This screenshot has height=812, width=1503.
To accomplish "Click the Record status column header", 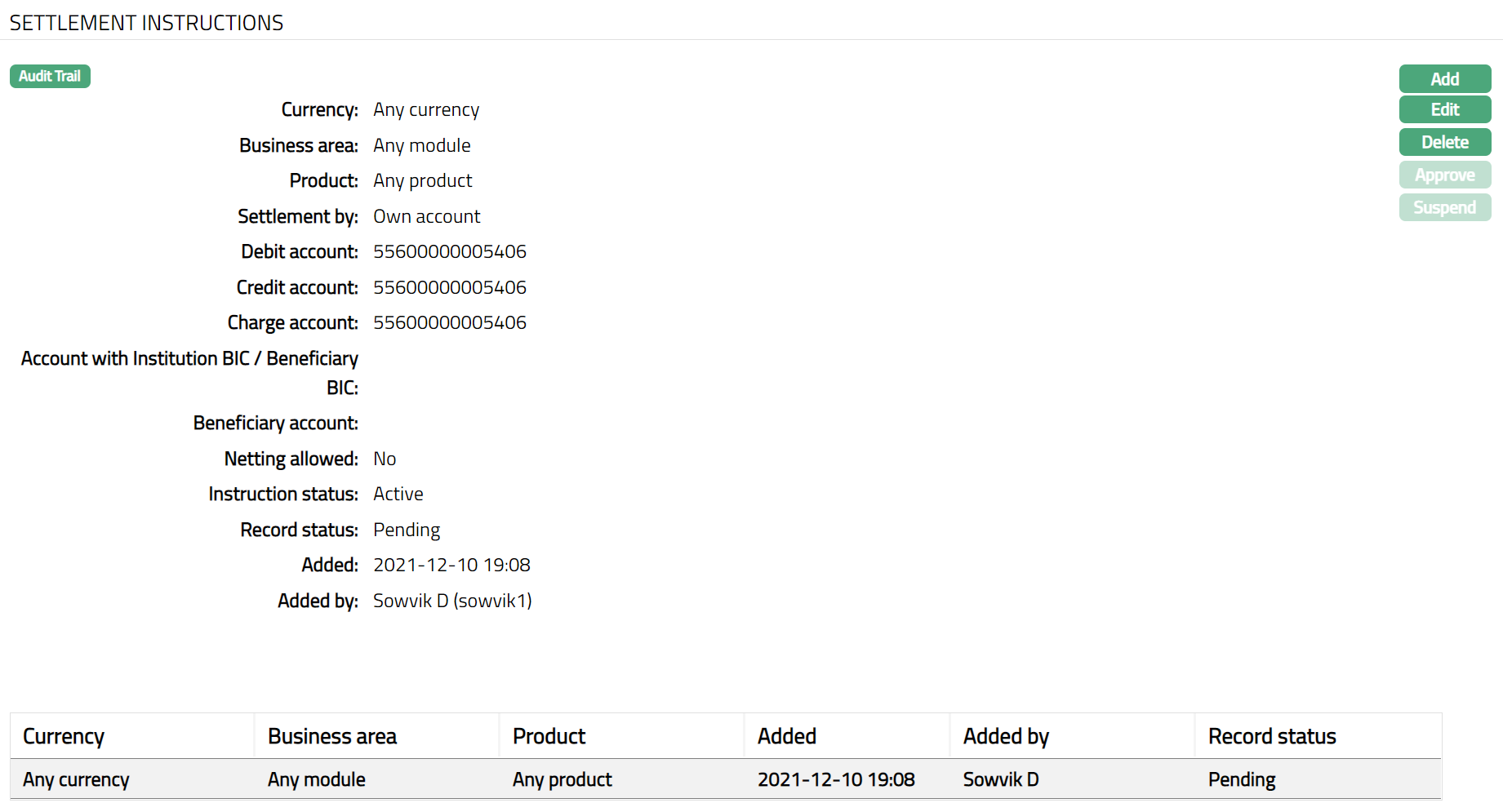I will tap(1271, 736).
